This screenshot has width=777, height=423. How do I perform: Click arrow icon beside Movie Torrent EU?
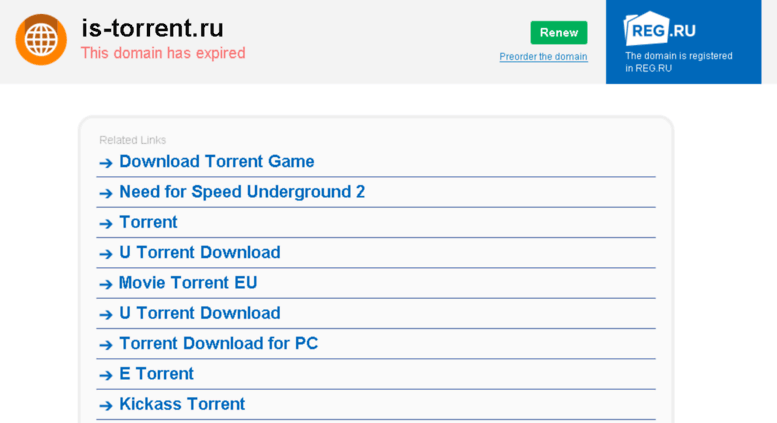click(106, 284)
